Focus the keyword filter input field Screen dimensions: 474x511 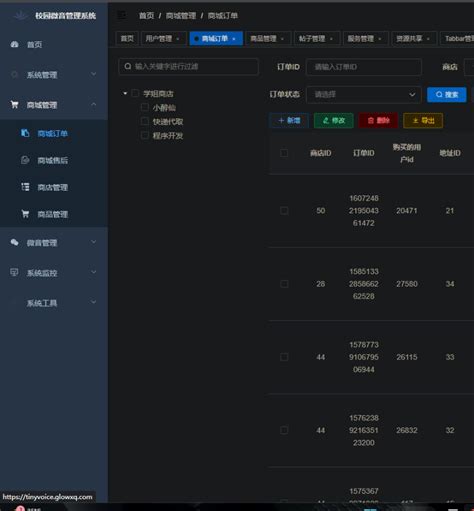188,66
